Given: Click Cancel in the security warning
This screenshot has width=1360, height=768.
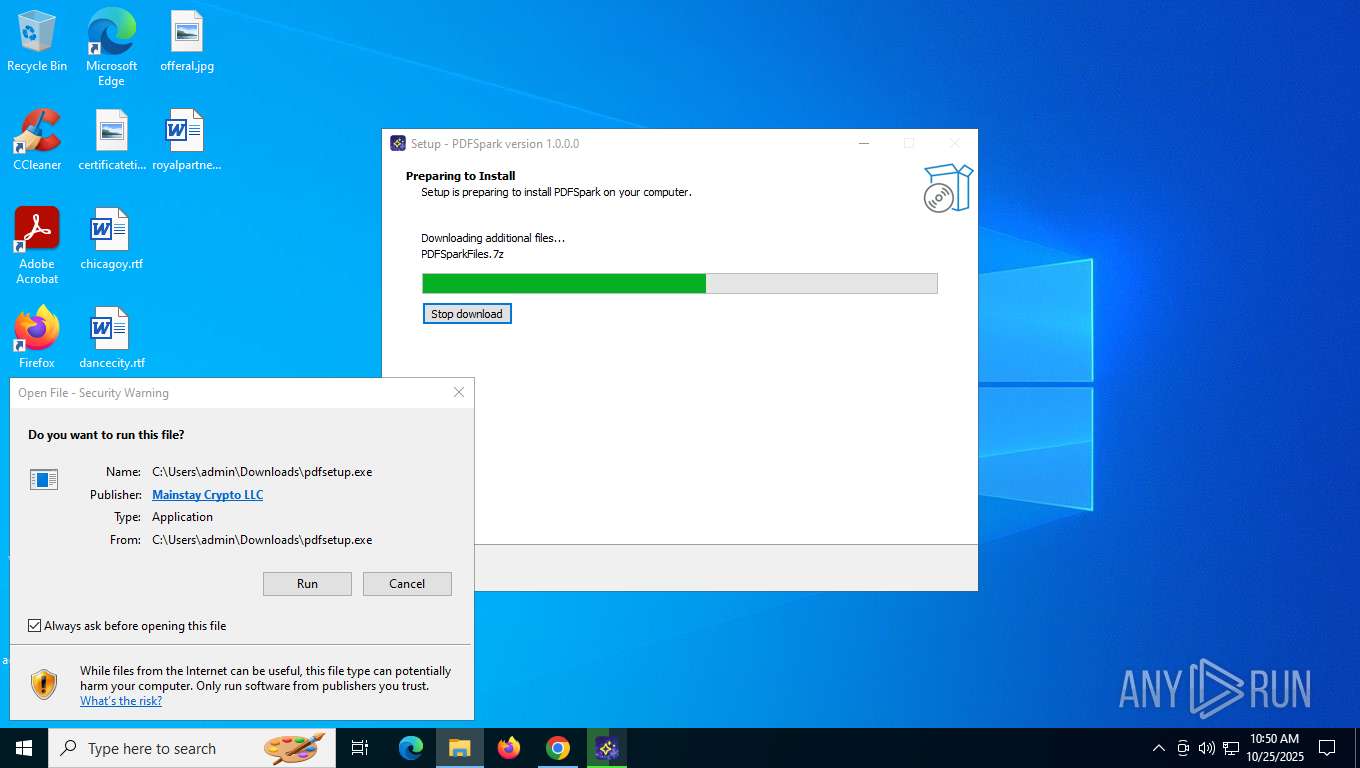Looking at the screenshot, I should 407,584.
